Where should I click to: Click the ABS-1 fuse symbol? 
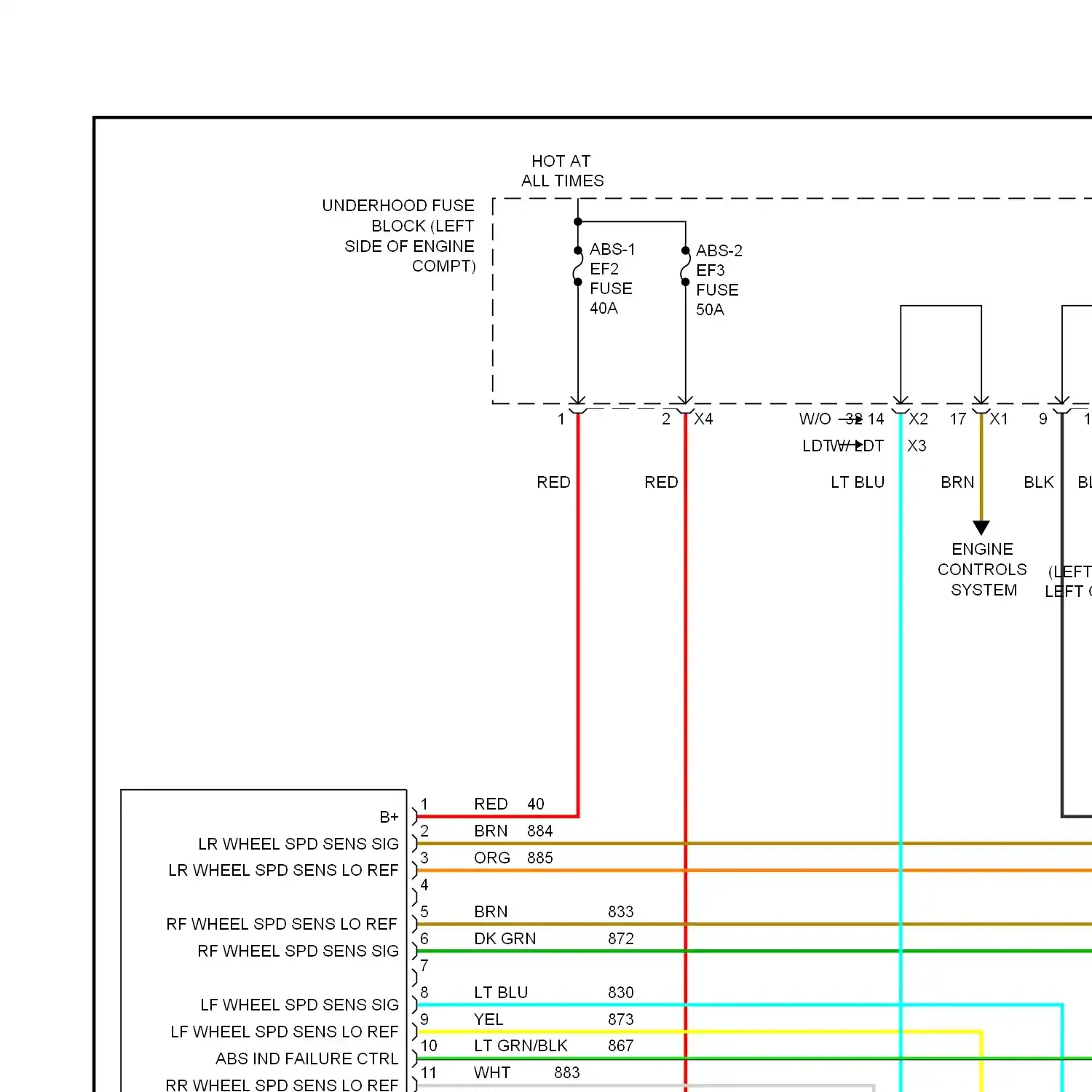[x=577, y=266]
